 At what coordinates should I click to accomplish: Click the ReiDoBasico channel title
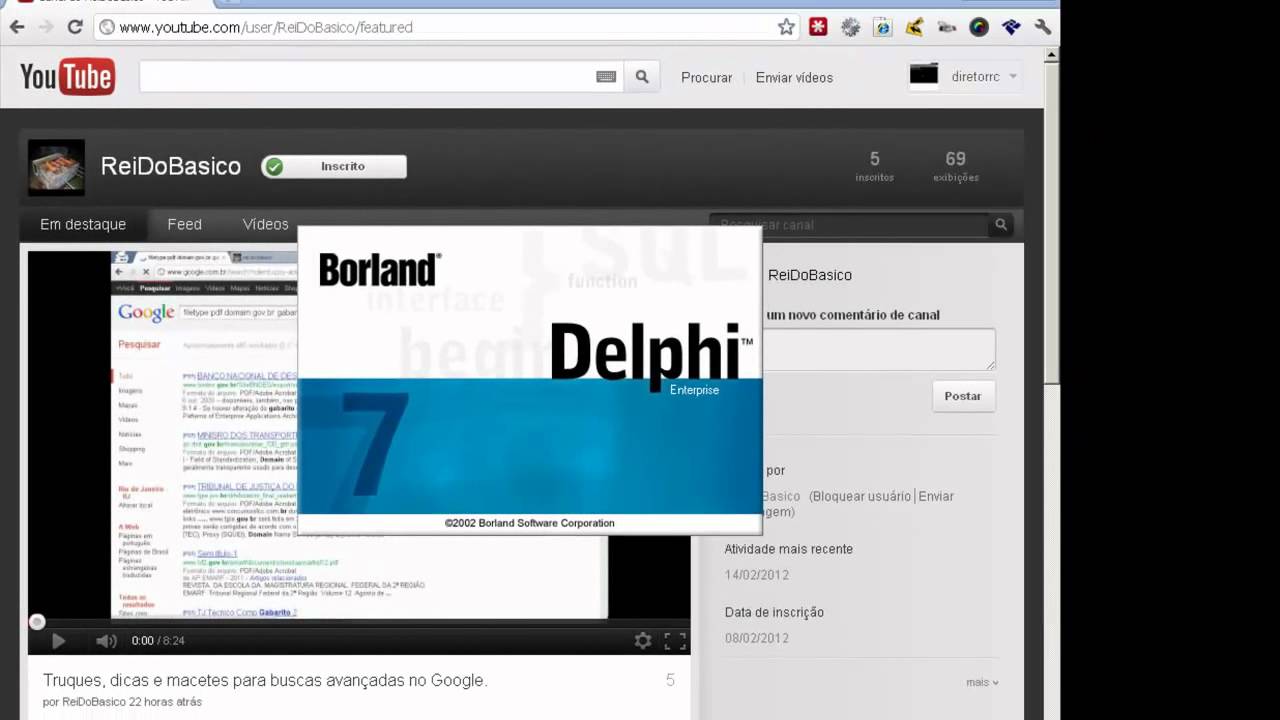(x=171, y=167)
